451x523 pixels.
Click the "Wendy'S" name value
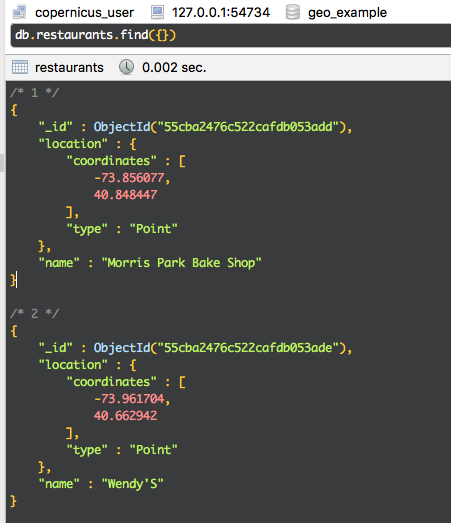[x=132, y=484]
